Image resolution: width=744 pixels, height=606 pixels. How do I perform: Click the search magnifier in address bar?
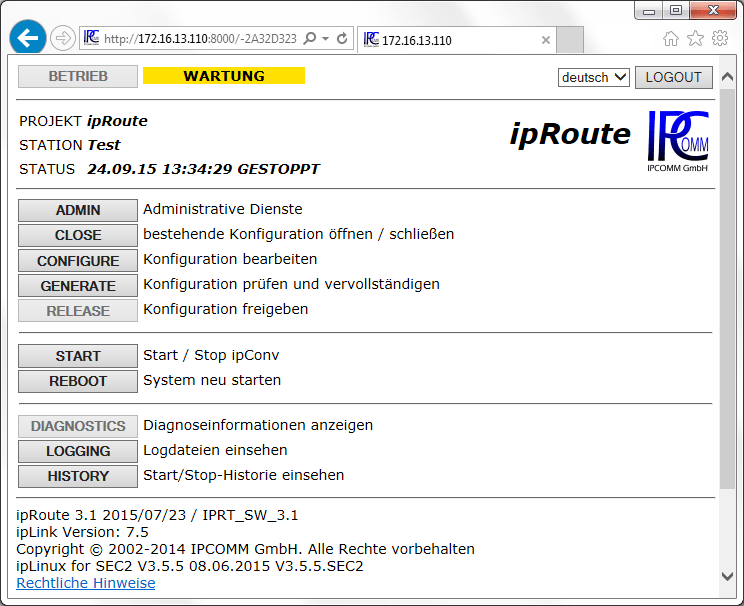pyautogui.click(x=310, y=38)
